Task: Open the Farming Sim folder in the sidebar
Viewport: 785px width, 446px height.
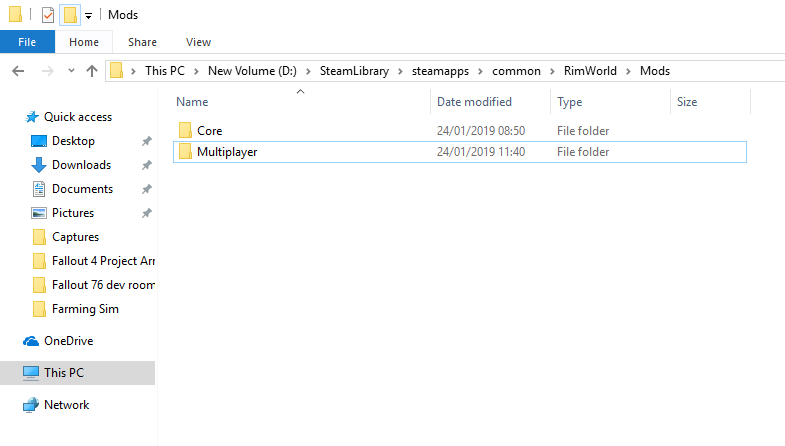Action: [85, 309]
